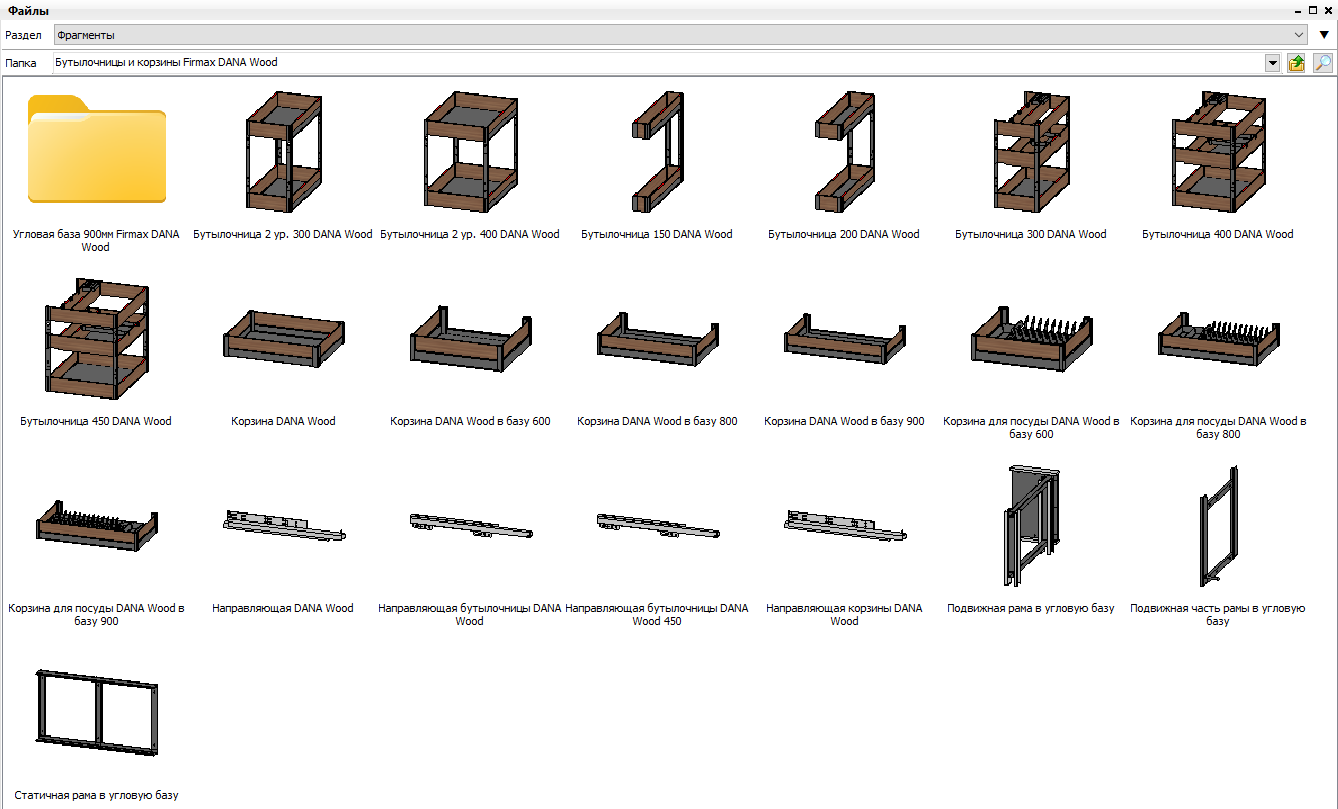Open the Раздел combo box showing Фрагменты

tap(680, 35)
